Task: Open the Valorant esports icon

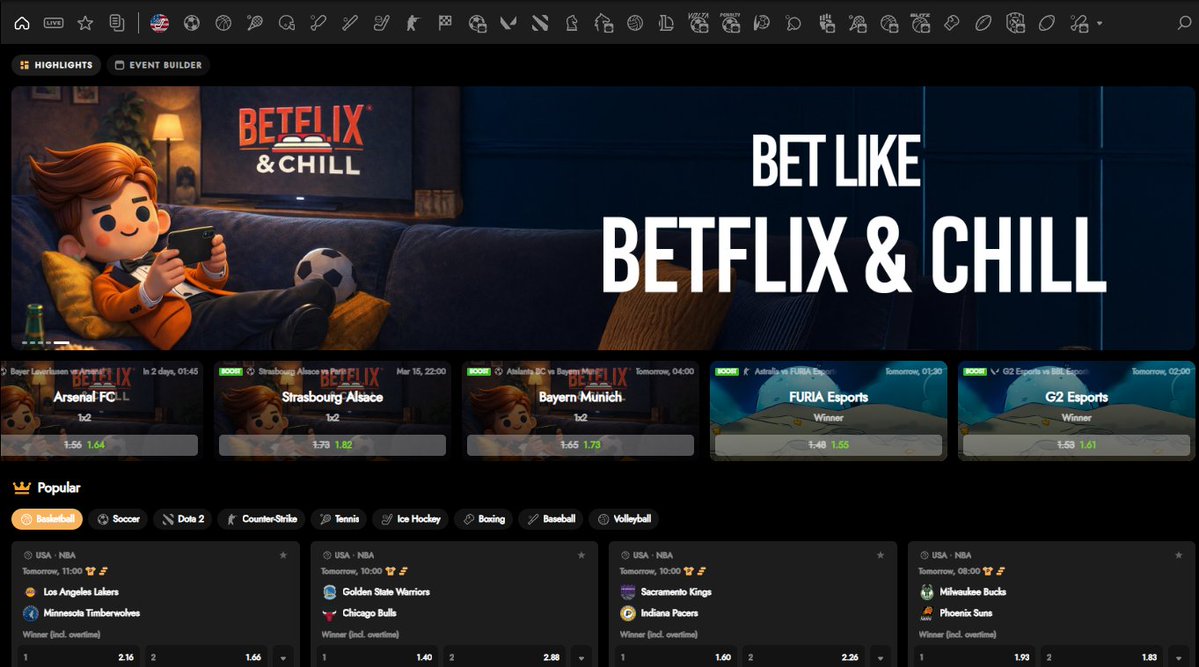Action: coord(508,22)
